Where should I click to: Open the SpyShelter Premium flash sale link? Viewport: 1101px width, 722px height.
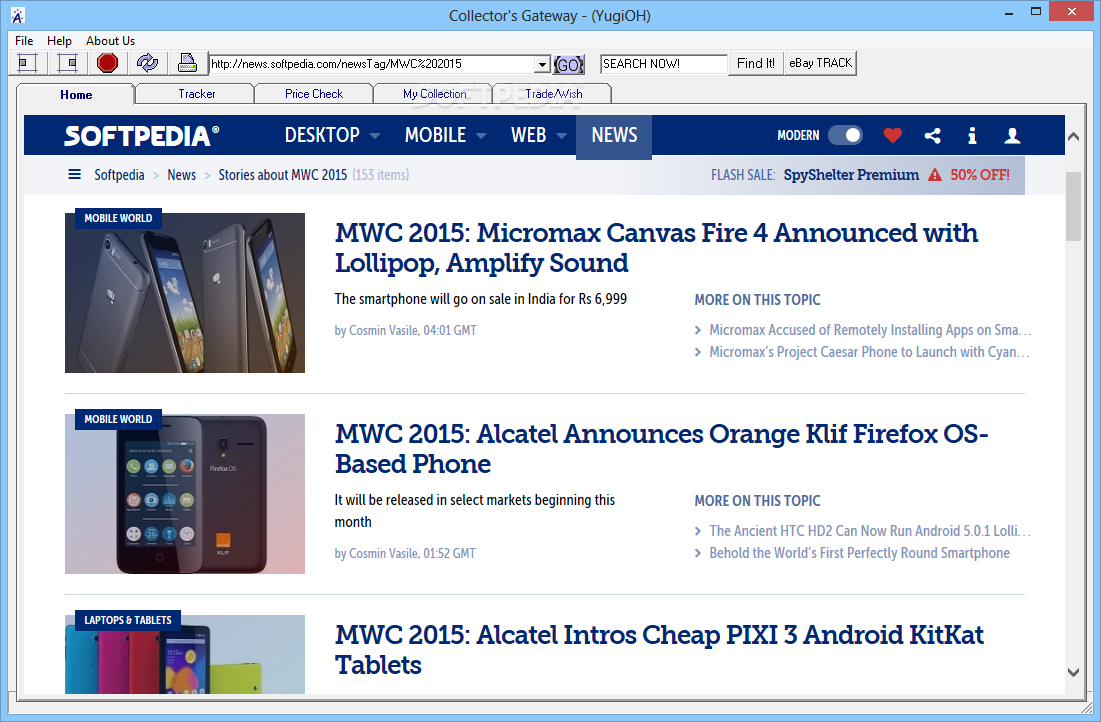851,175
